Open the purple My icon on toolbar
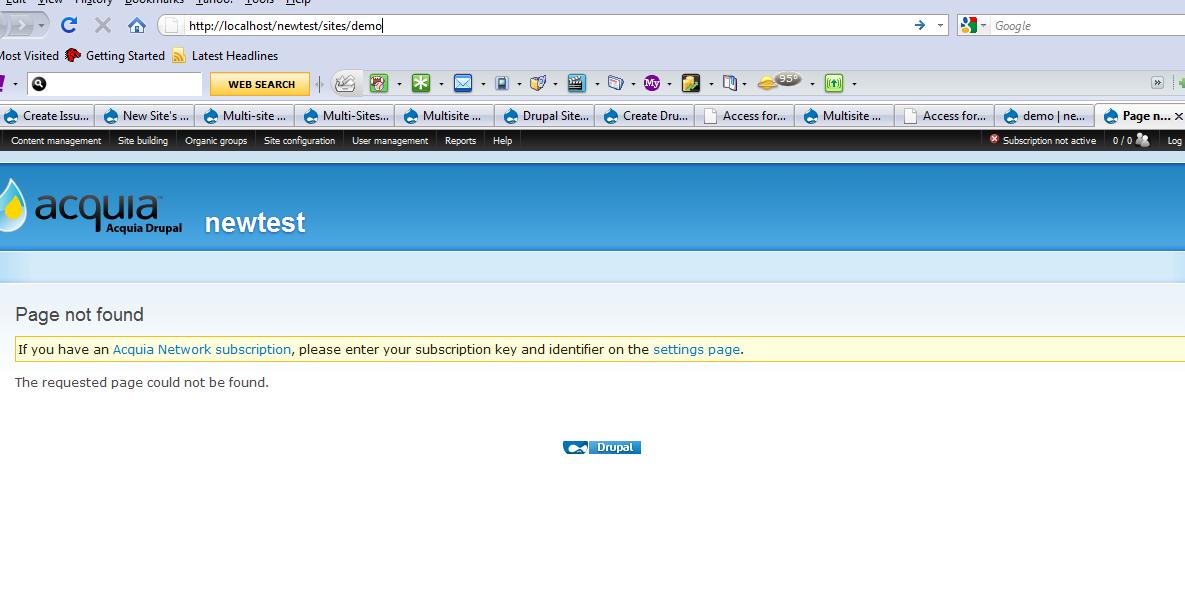 click(652, 83)
